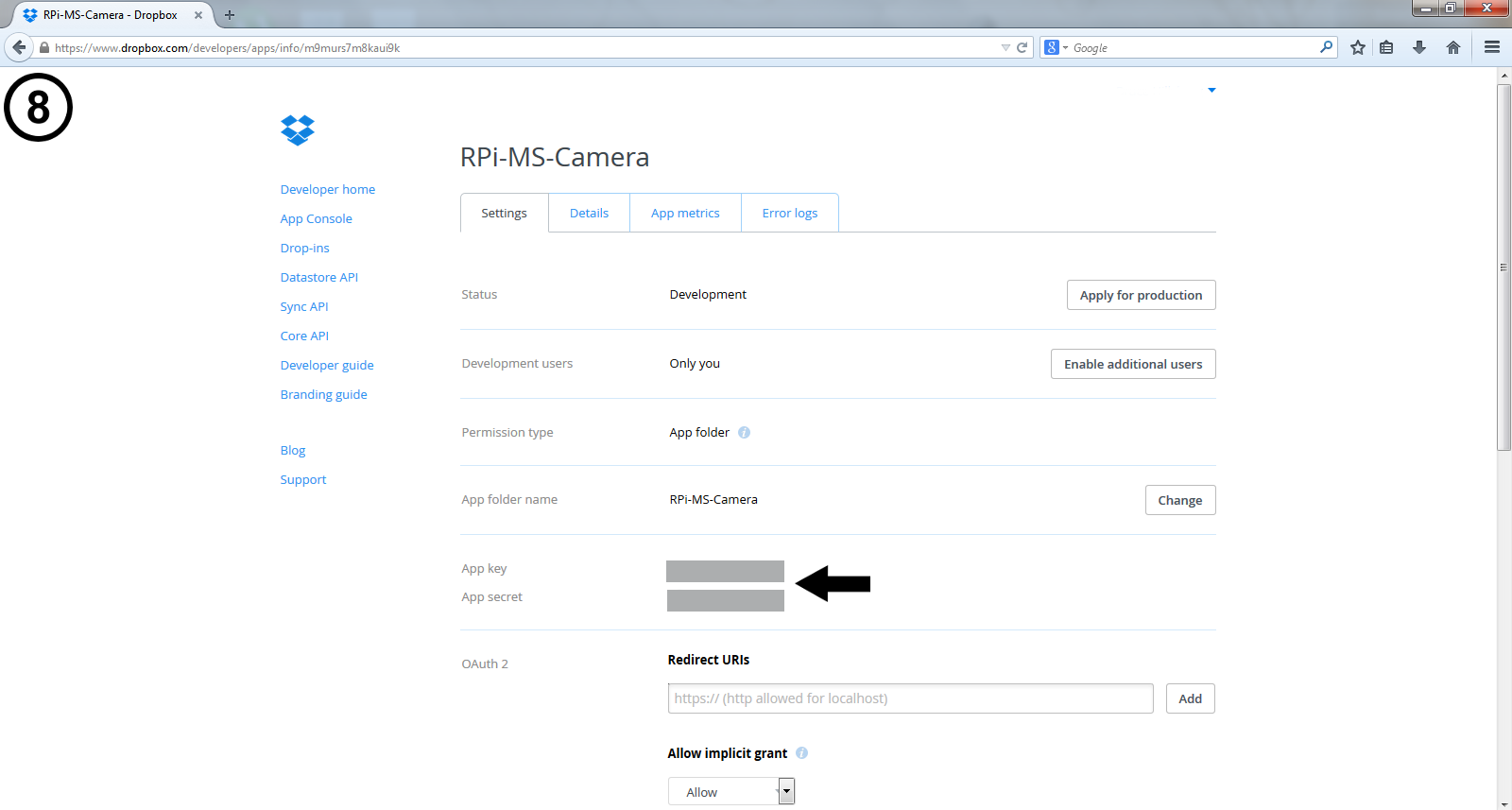The height and width of the screenshot is (810, 1512).
Task: Switch to the Settings tab
Action: [504, 214]
